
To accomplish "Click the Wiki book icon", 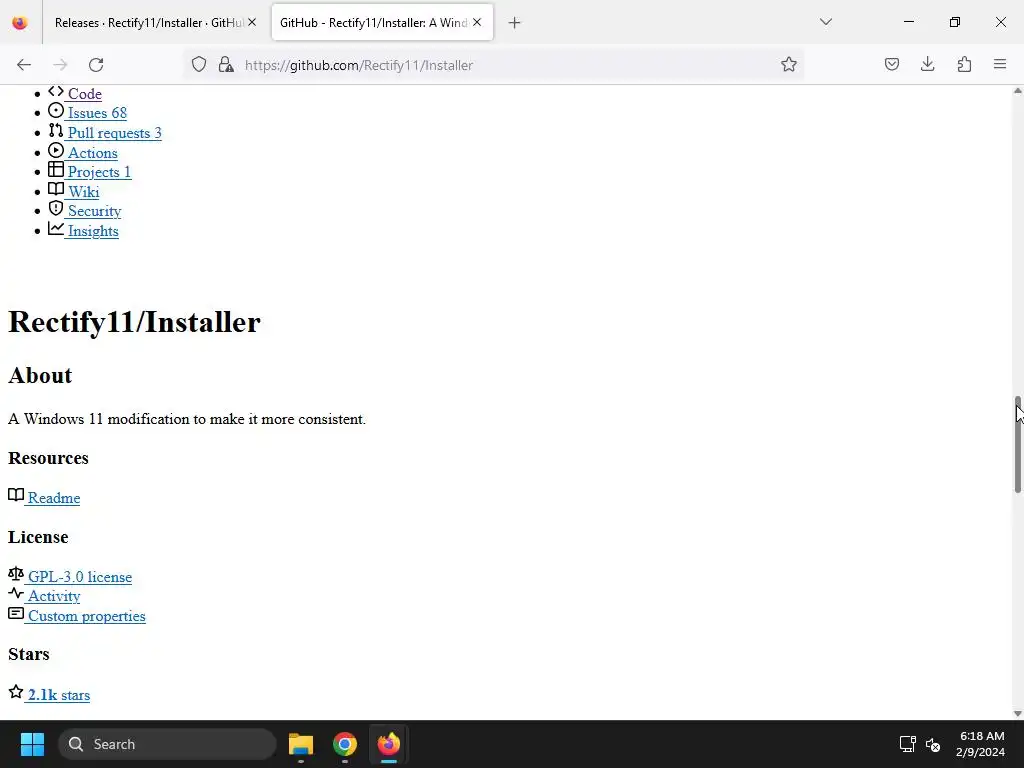I will pyautogui.click(x=56, y=189).
